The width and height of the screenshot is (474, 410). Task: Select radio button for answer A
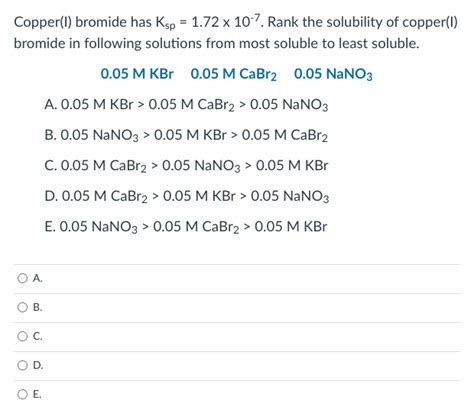(x=22, y=278)
